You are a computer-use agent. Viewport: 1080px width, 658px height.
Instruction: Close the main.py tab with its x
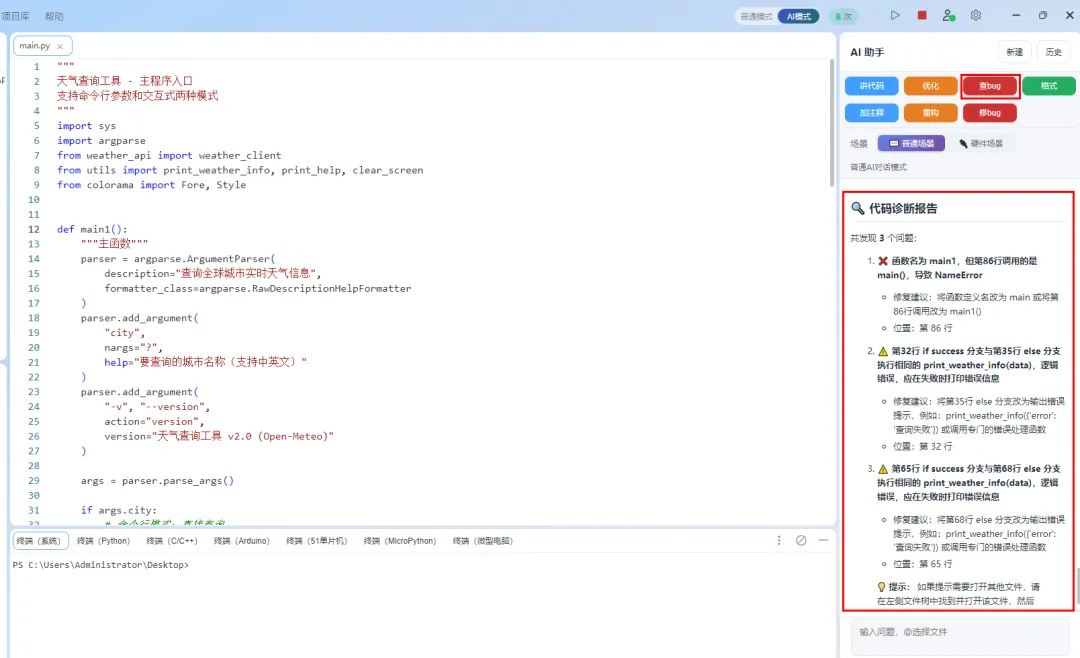[x=60, y=46]
